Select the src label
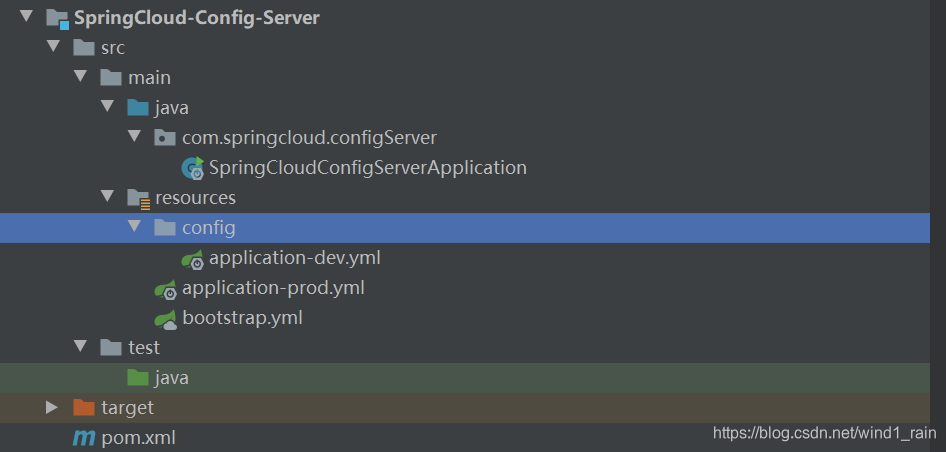This screenshot has height=452, width=946. point(113,48)
